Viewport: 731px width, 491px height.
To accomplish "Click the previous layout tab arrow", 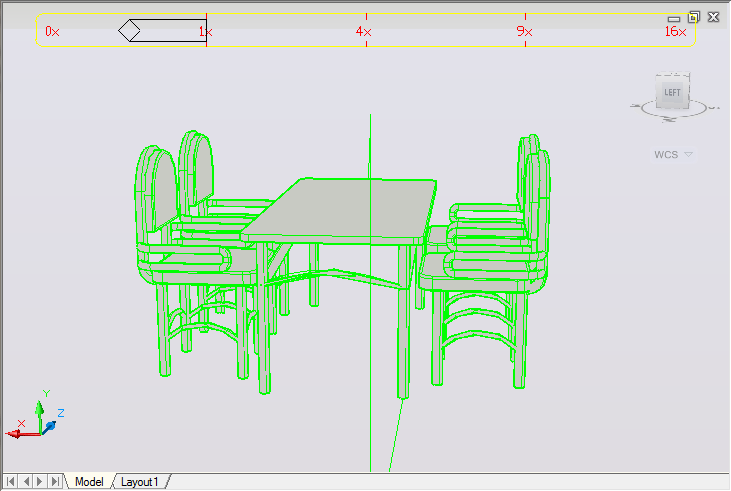I will click(26, 481).
